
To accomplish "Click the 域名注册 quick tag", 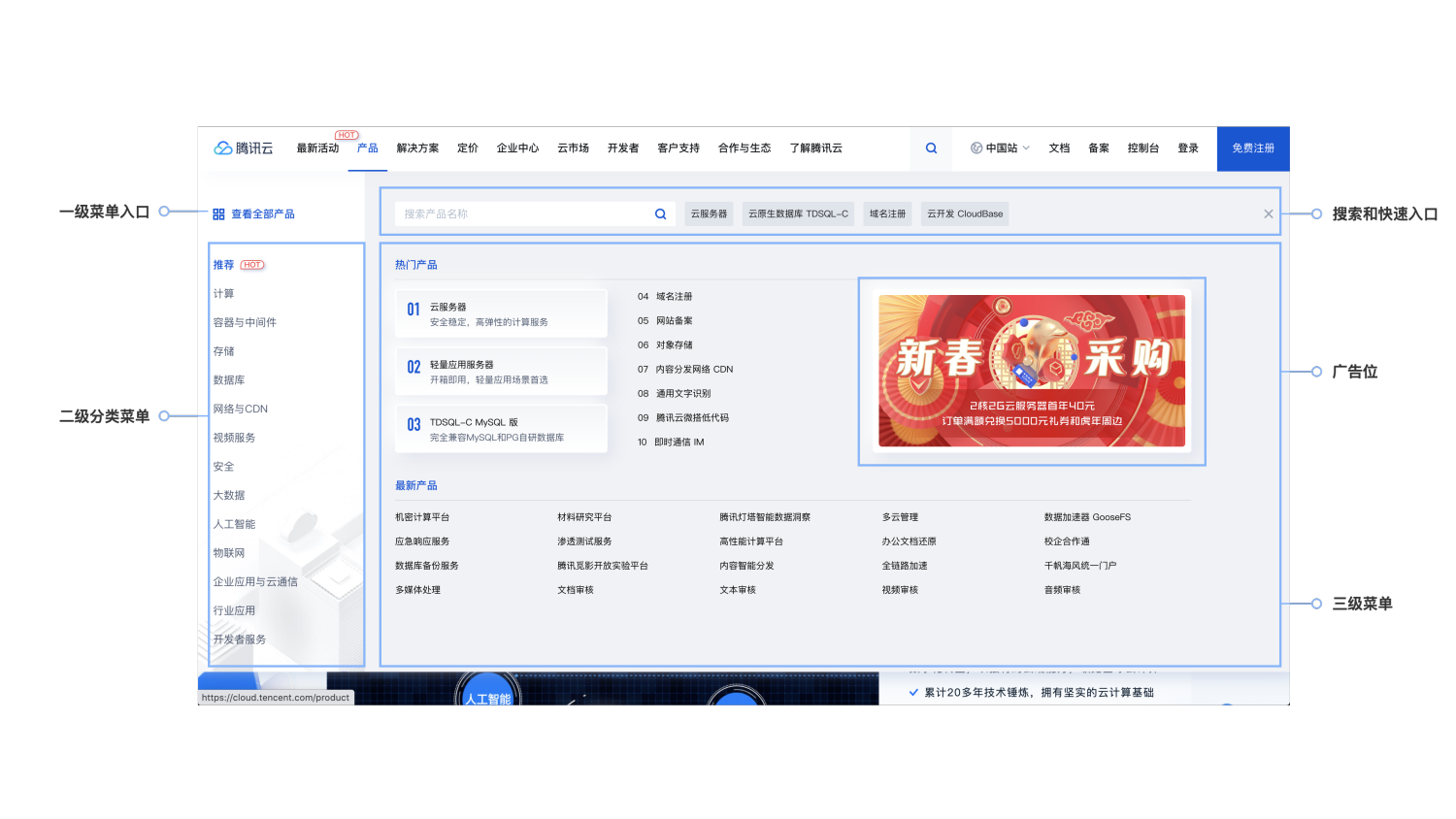I will tap(887, 214).
